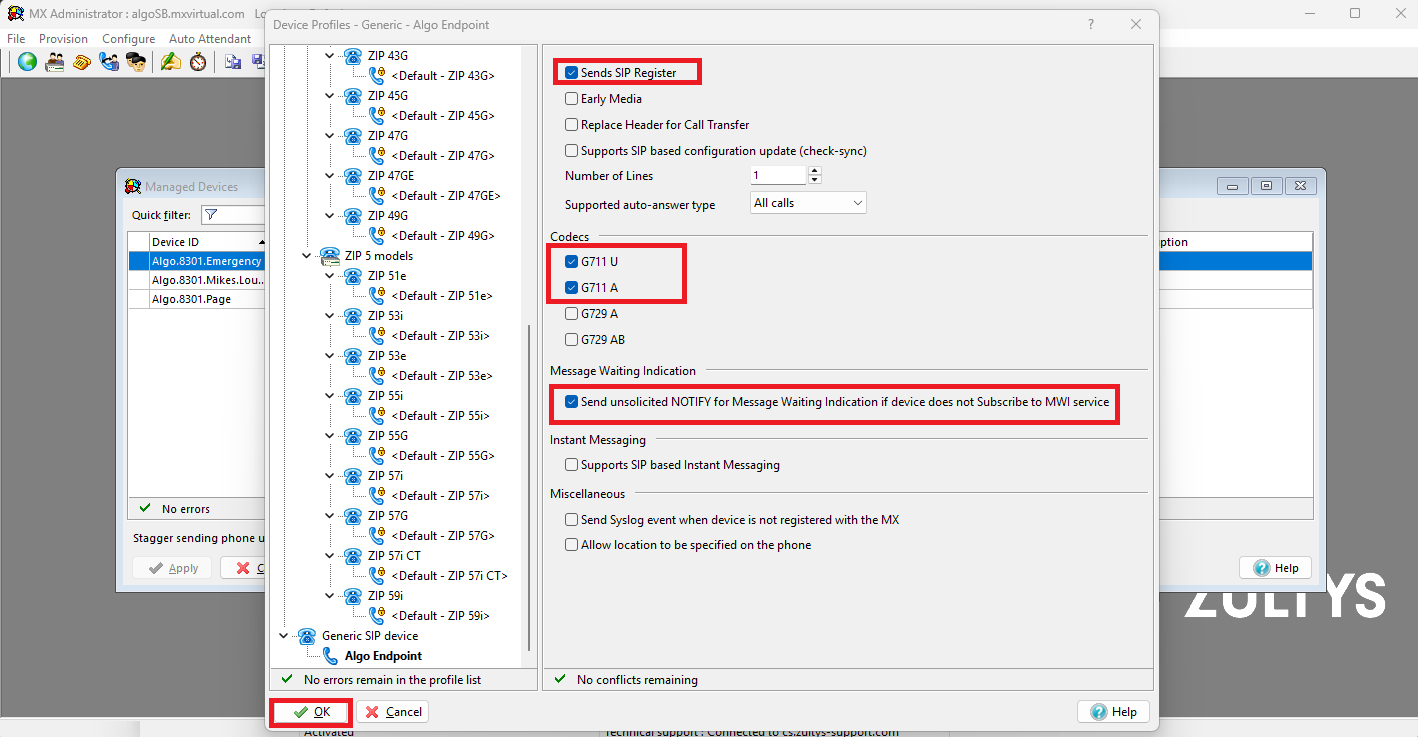Open the File menu
Image resolution: width=1418 pixels, height=737 pixels.
point(16,39)
